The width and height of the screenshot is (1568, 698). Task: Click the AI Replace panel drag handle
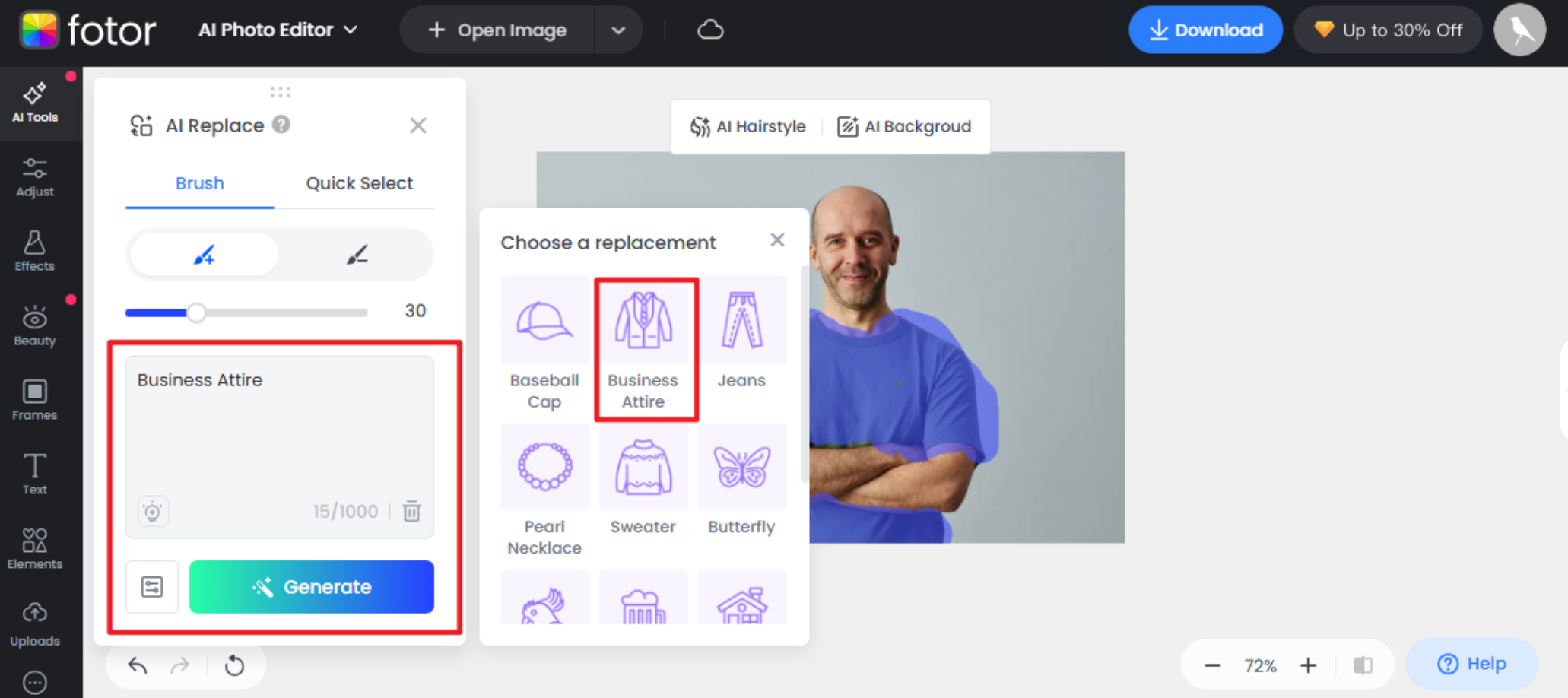[x=280, y=92]
